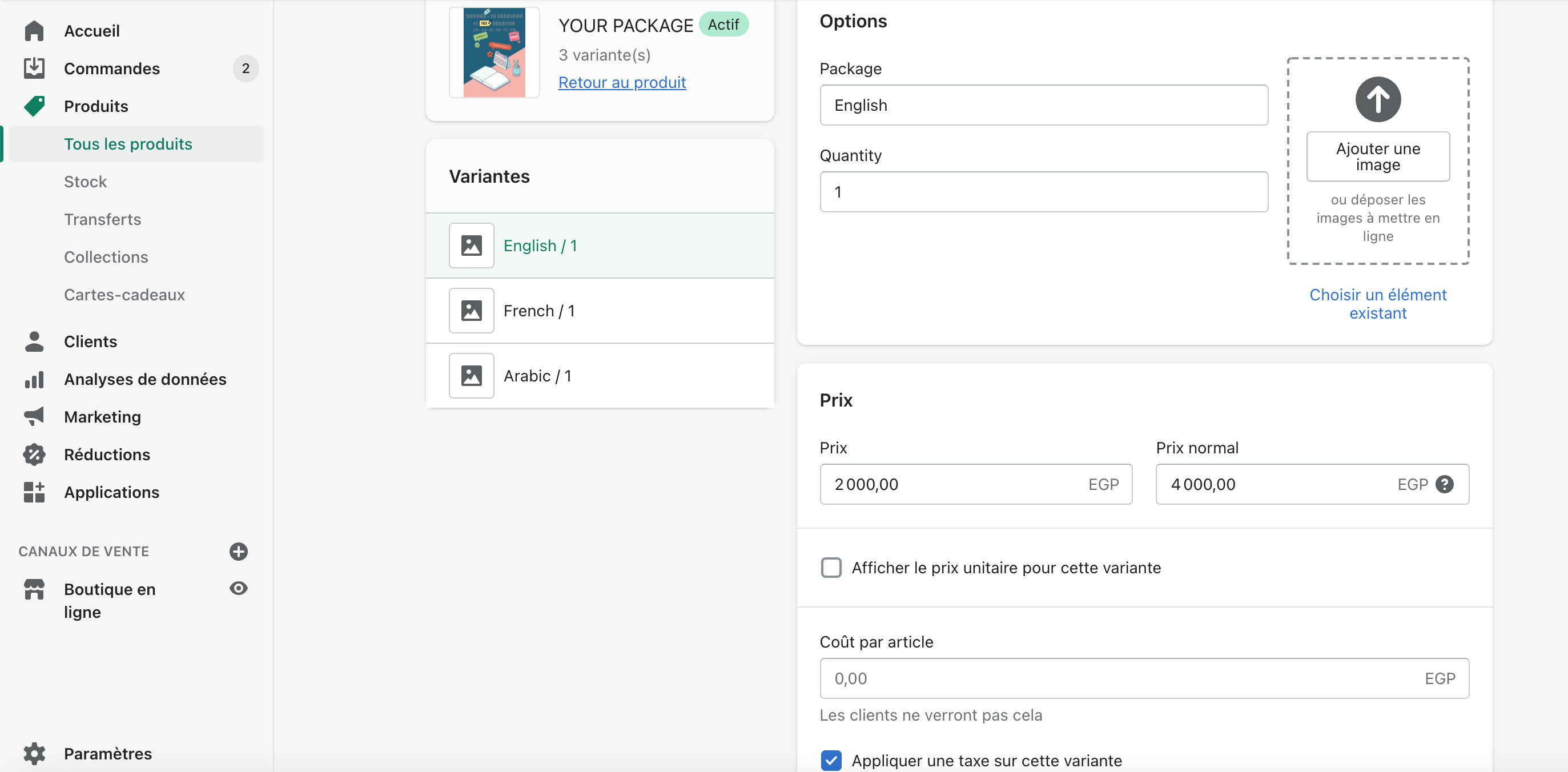This screenshot has height=772, width=1568.
Task: Uncheck Appliquer une taxe sur cette variante
Action: click(831, 760)
